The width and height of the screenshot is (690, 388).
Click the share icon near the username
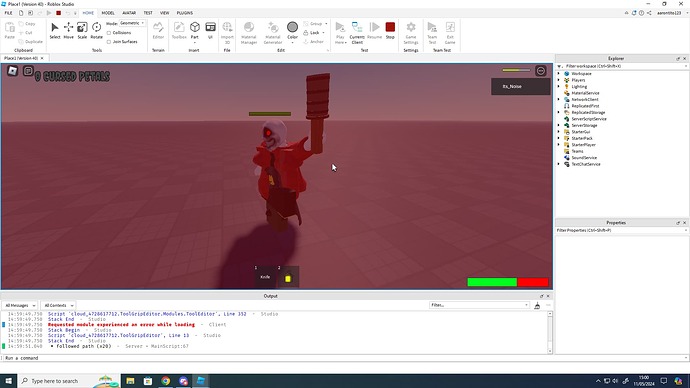(x=649, y=13)
